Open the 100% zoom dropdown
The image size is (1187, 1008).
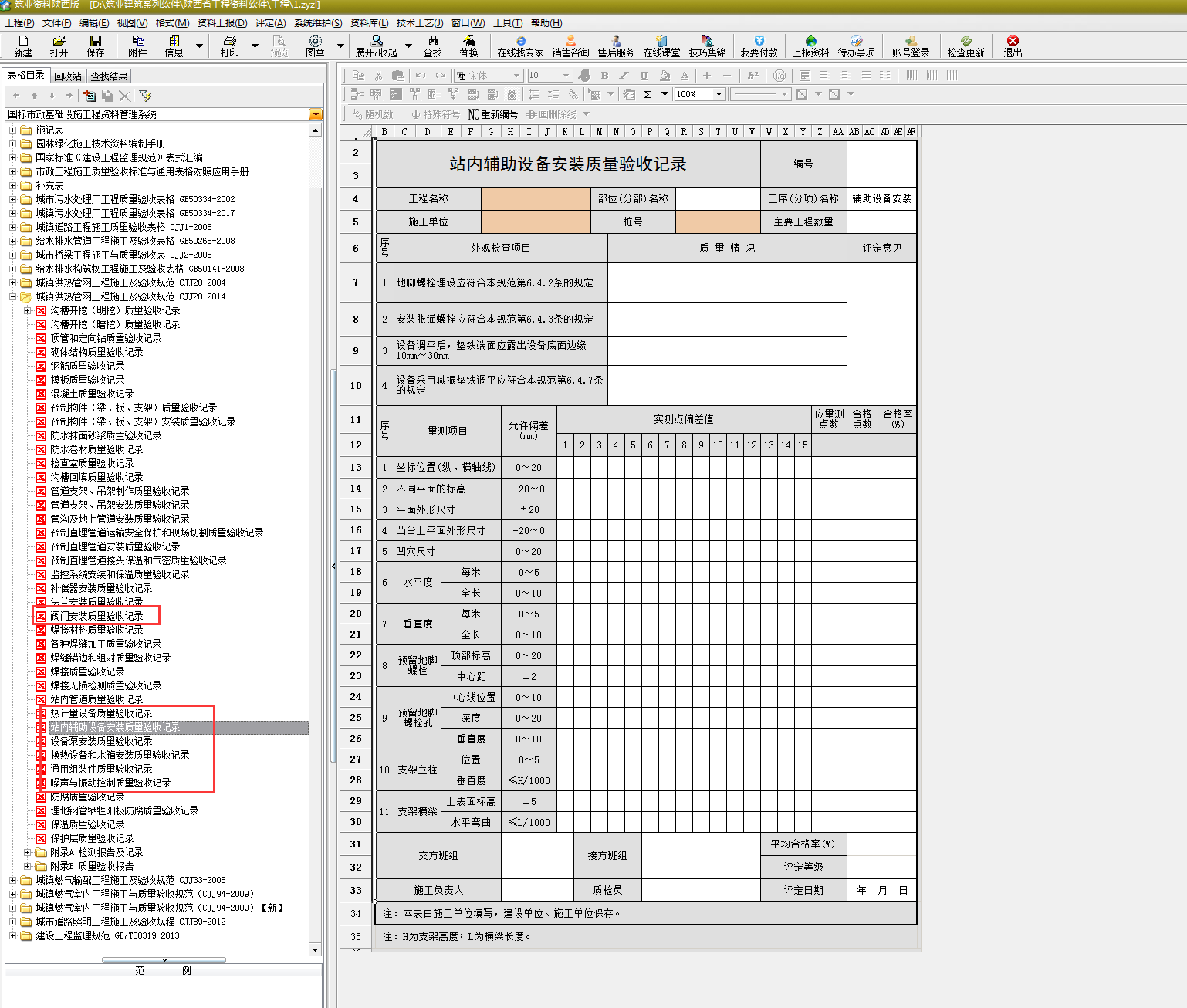pos(719,94)
